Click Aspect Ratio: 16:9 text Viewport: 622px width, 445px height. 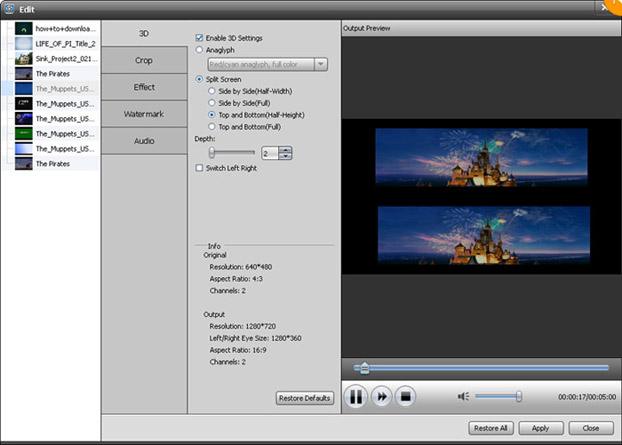(238, 350)
